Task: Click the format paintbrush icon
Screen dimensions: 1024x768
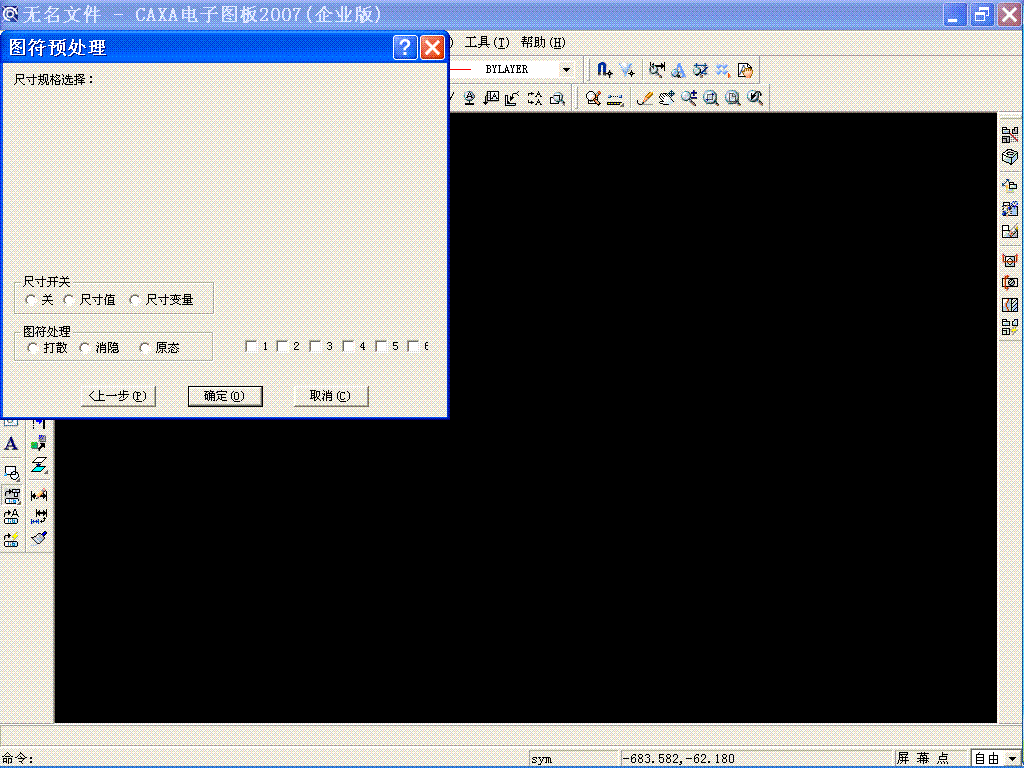Action: [39, 538]
